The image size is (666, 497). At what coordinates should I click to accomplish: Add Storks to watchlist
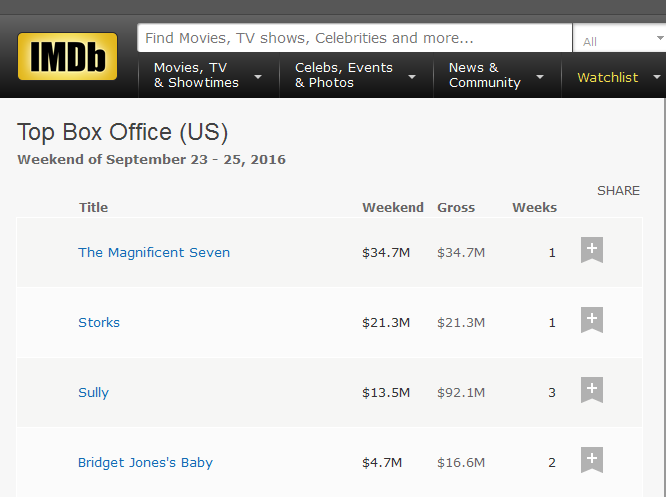tap(592, 320)
